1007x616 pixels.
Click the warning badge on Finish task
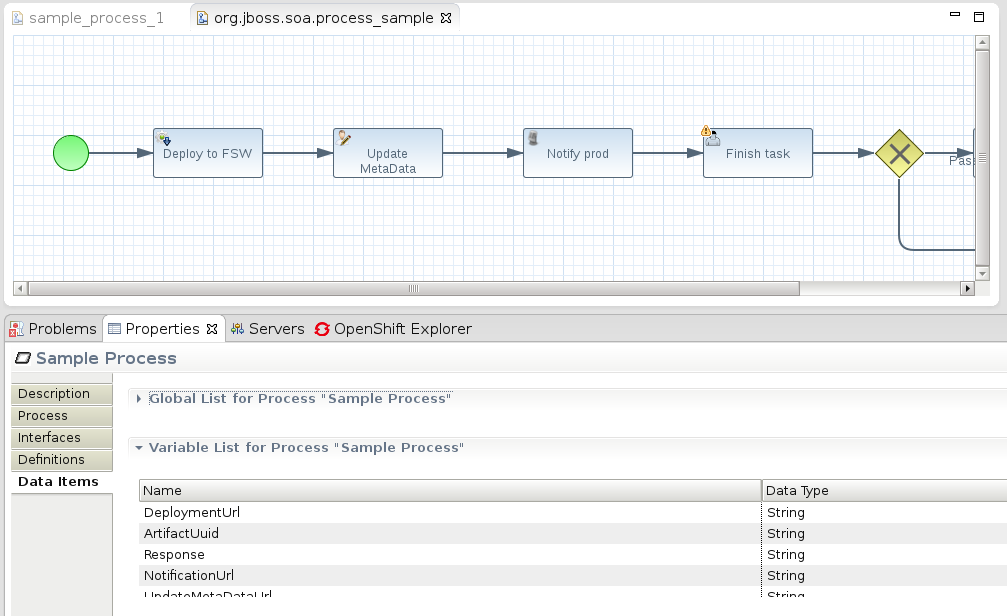[x=706, y=131]
